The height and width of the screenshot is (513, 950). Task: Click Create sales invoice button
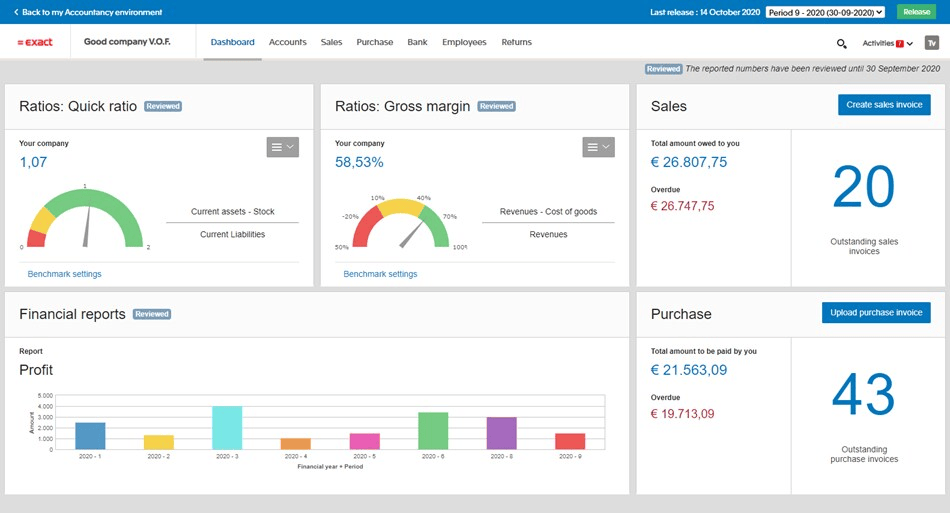point(884,105)
